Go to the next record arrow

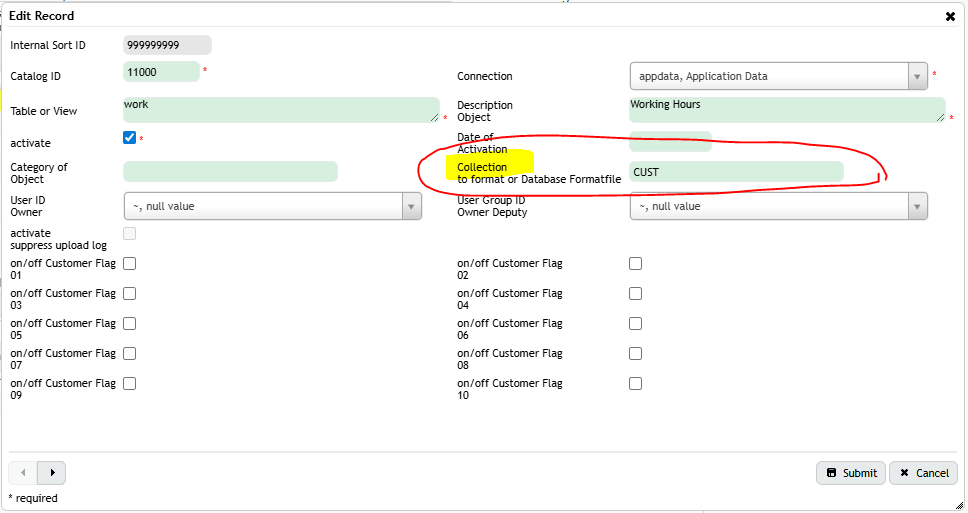tap(51, 472)
